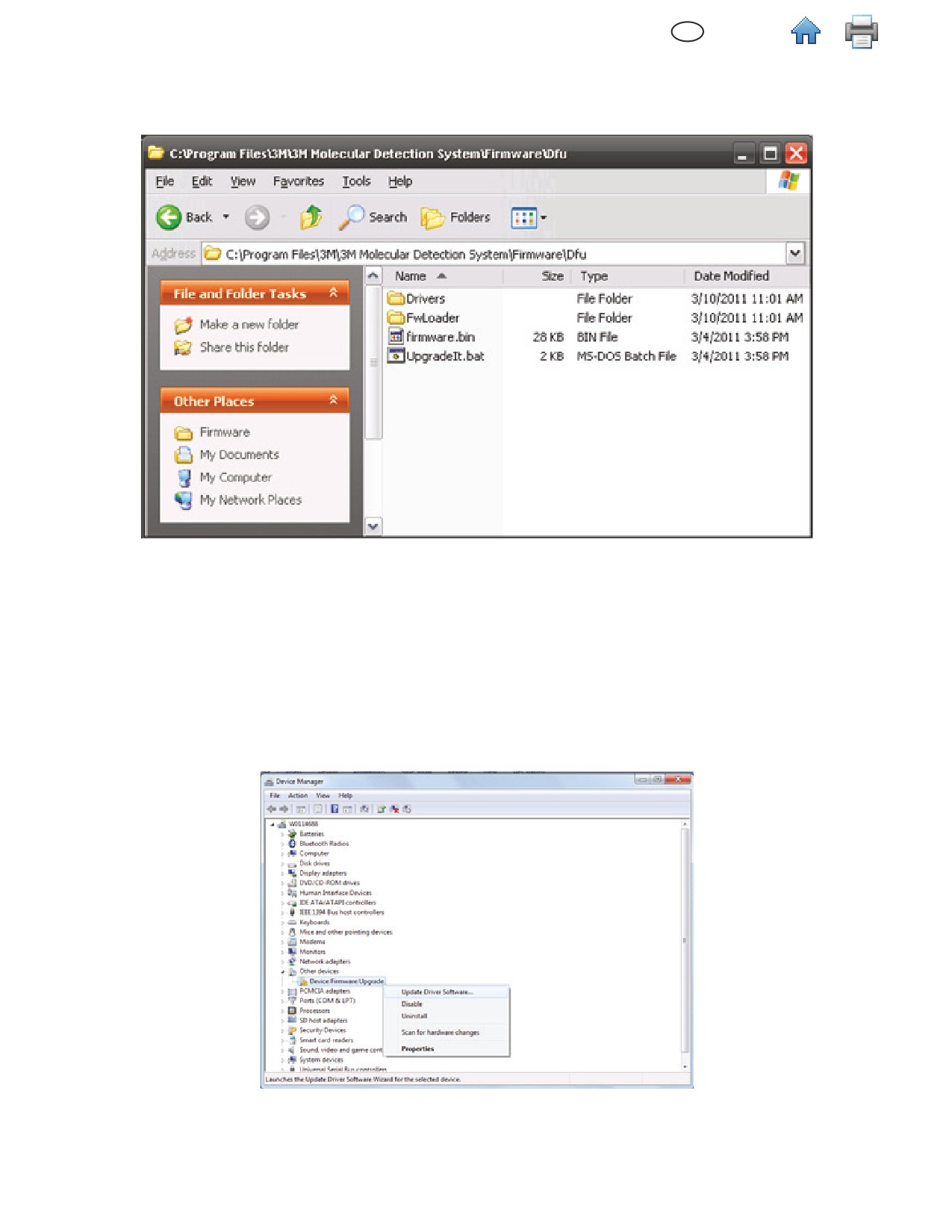Choose Update Driver Software from context menu

coord(447,992)
